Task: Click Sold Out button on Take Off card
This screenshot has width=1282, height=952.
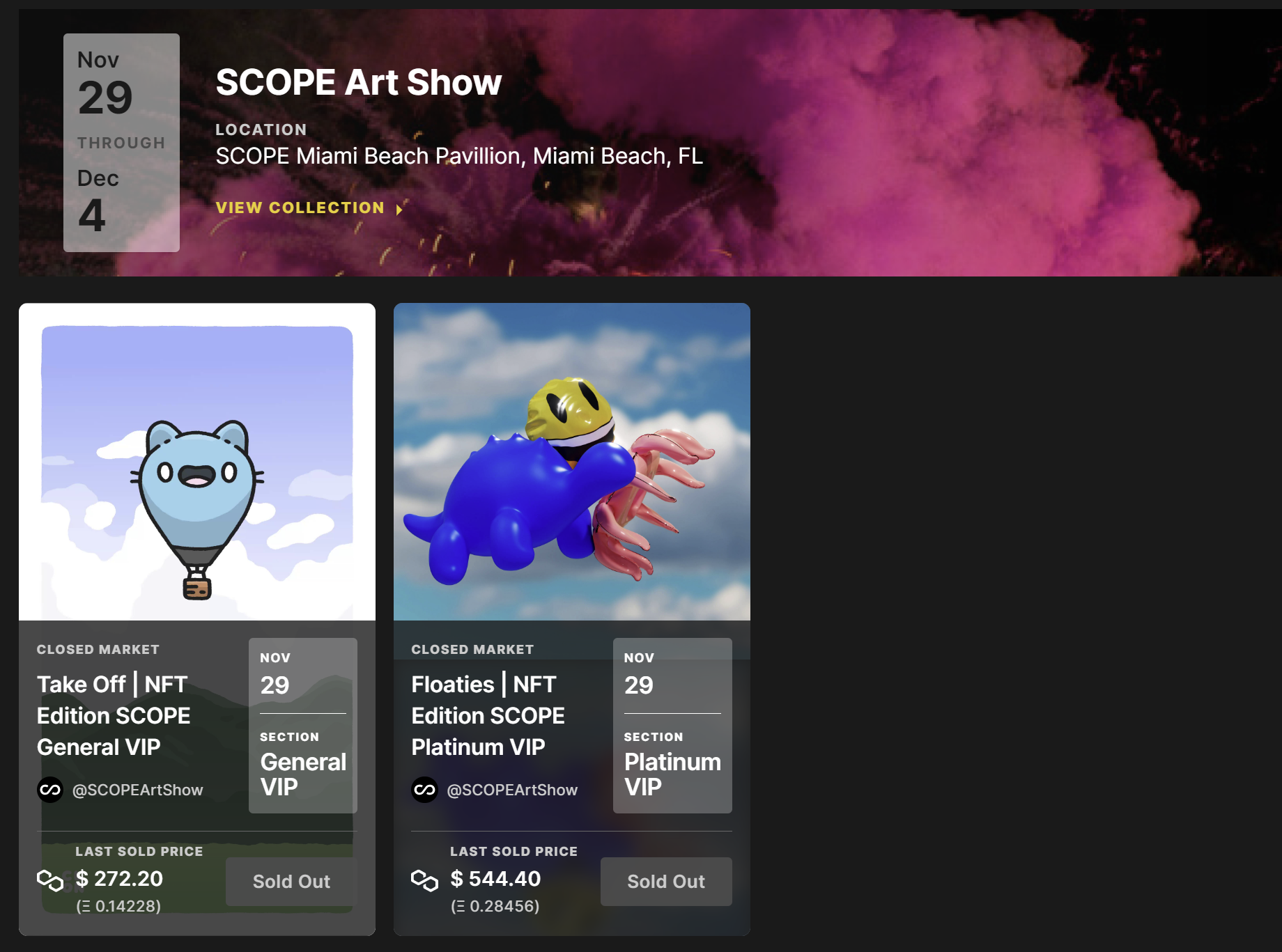Action: 291,882
